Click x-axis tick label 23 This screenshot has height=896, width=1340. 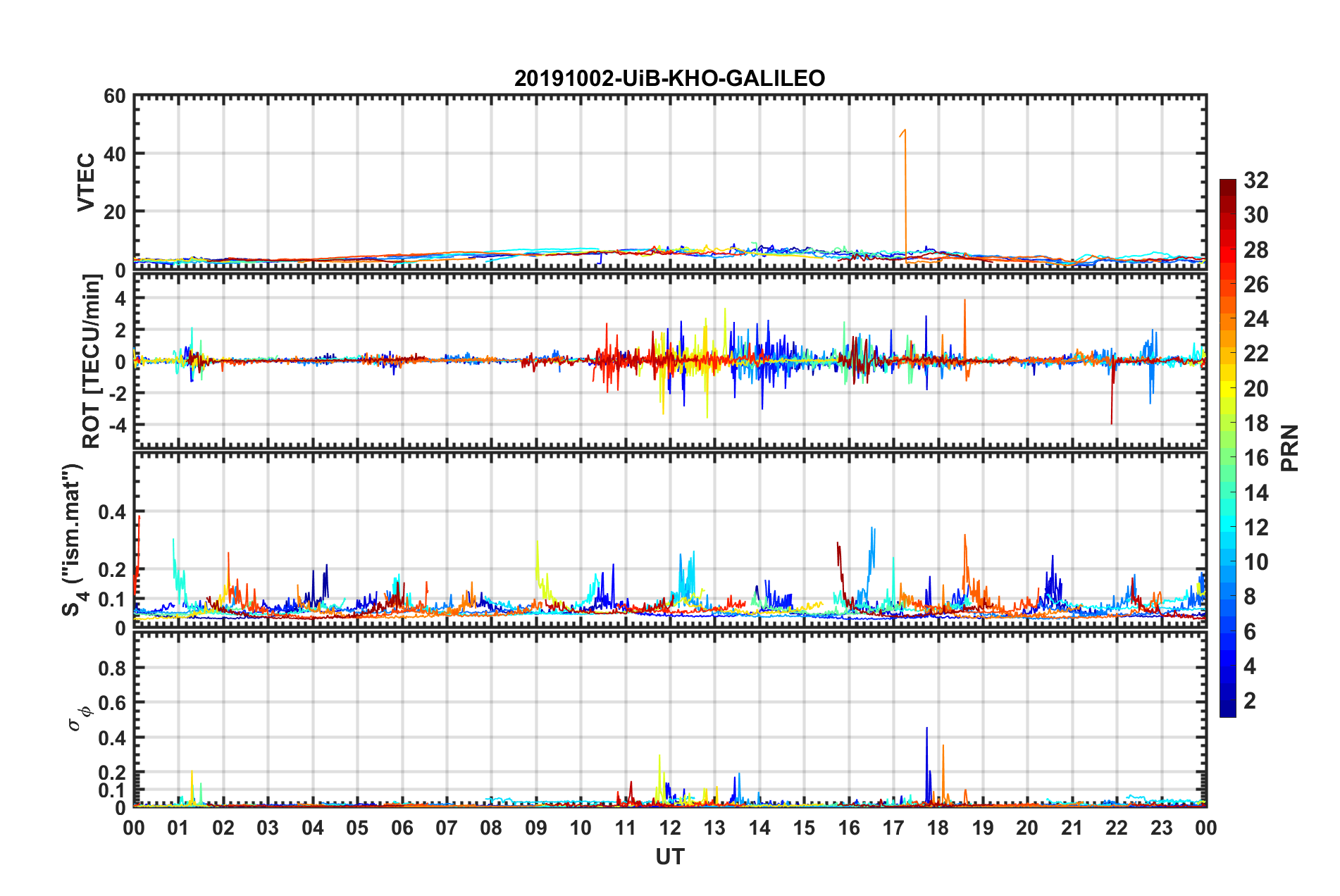(1162, 828)
